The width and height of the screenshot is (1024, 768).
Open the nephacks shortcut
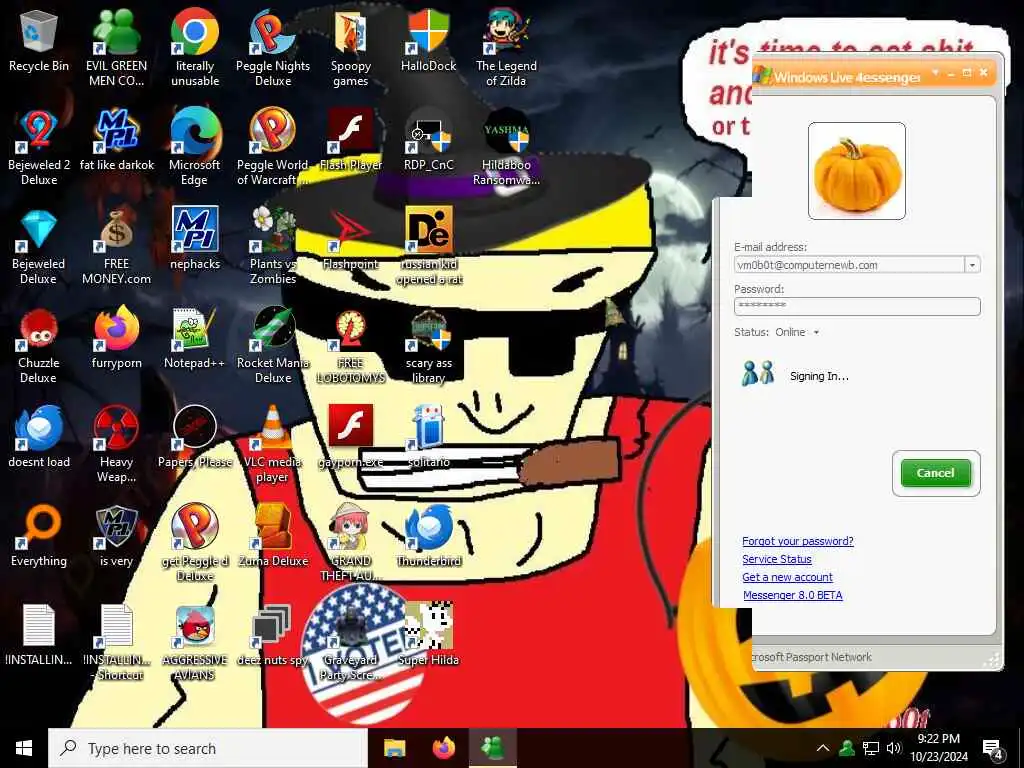point(195,238)
